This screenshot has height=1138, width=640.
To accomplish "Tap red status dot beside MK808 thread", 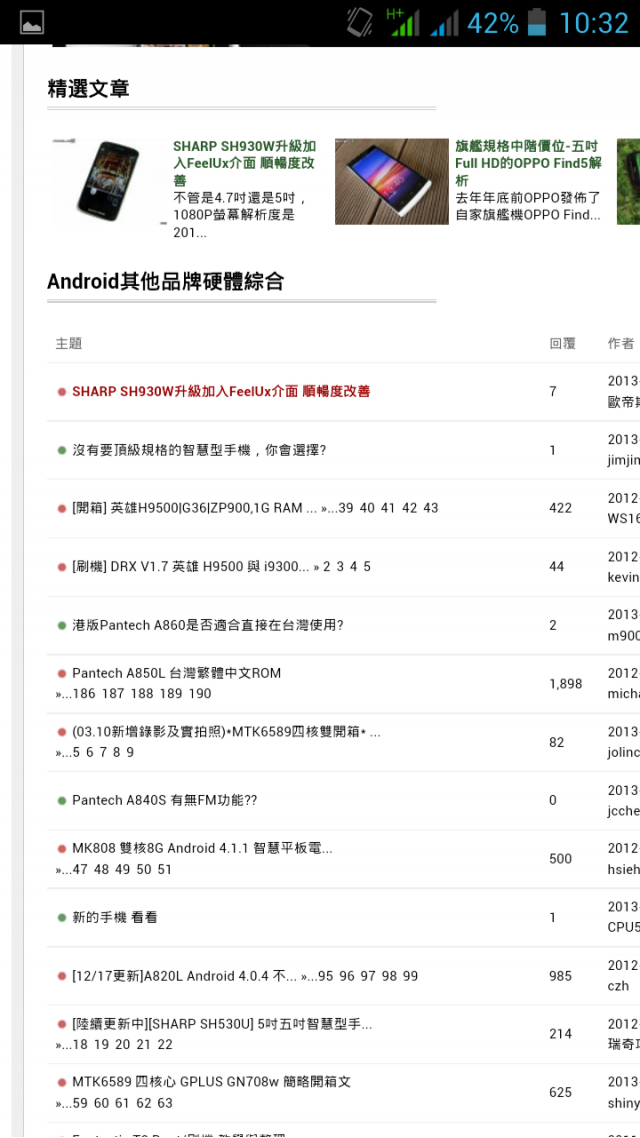I will [62, 848].
